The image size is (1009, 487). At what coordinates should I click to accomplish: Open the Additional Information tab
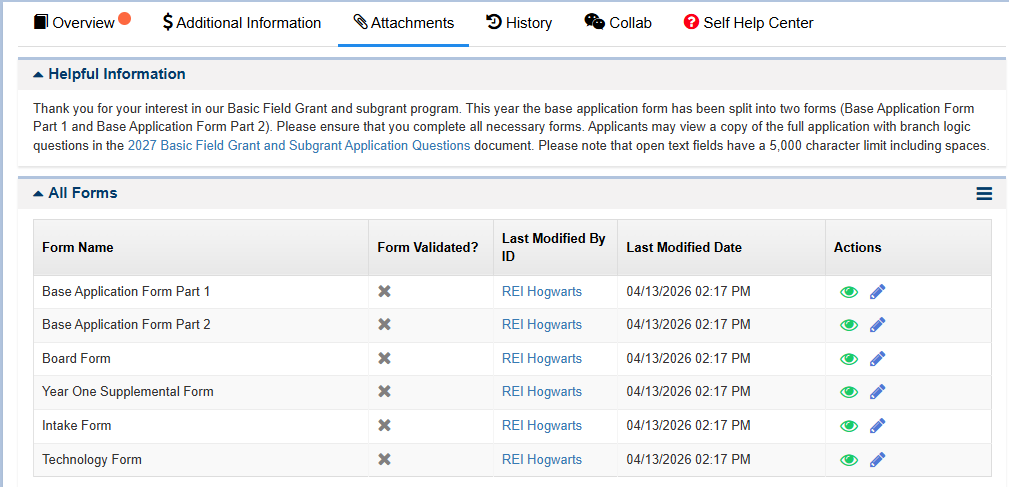pos(242,23)
